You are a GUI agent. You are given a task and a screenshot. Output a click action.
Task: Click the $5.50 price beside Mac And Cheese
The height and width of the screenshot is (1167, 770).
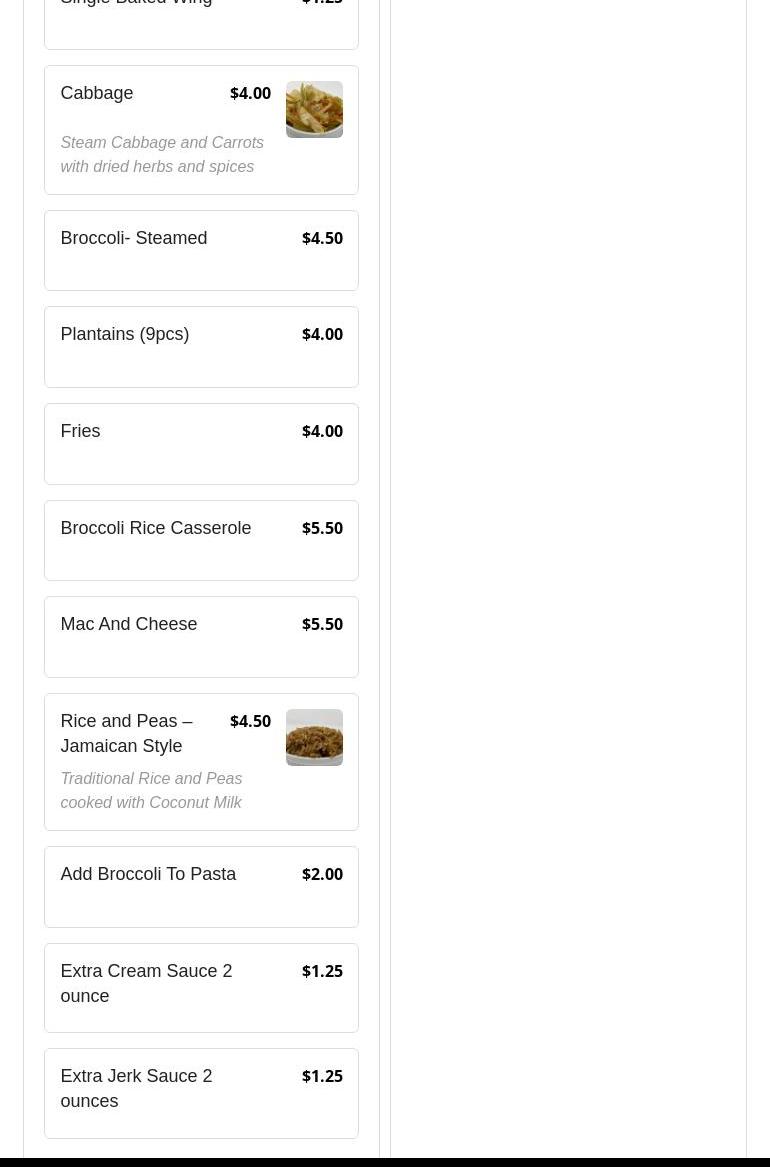coord(322,624)
